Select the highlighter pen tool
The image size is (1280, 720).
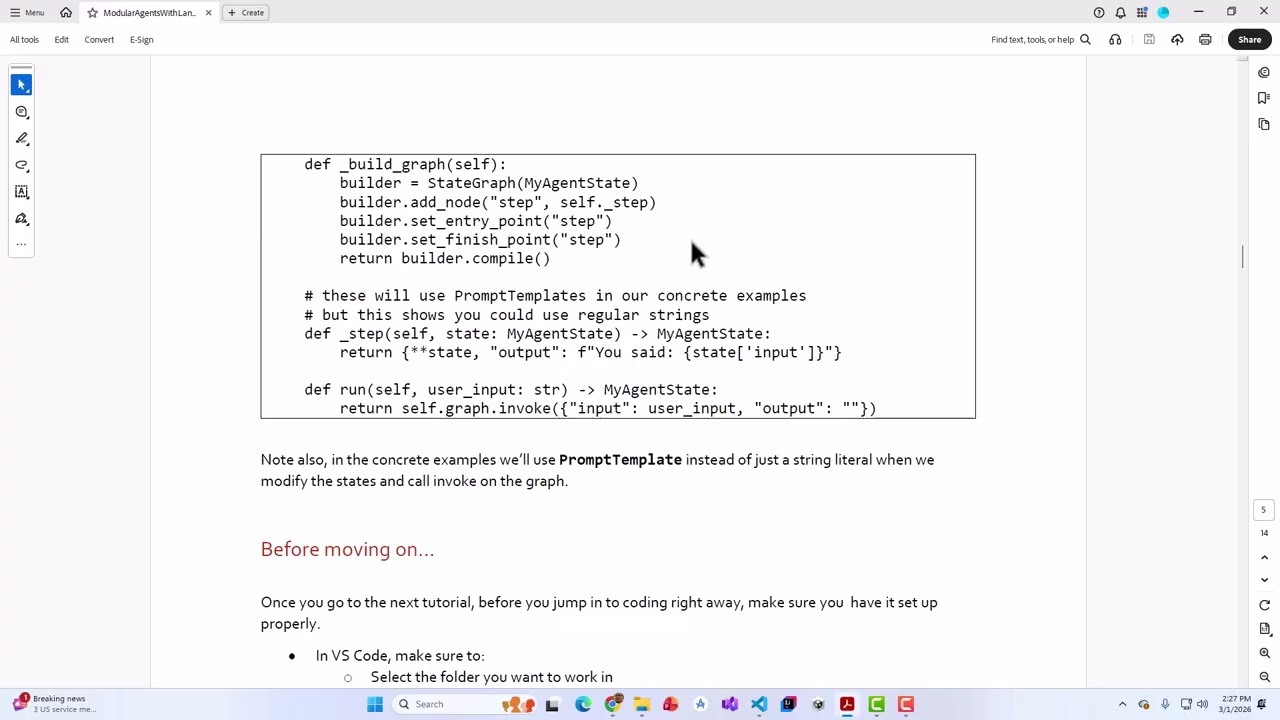pyautogui.click(x=22, y=139)
